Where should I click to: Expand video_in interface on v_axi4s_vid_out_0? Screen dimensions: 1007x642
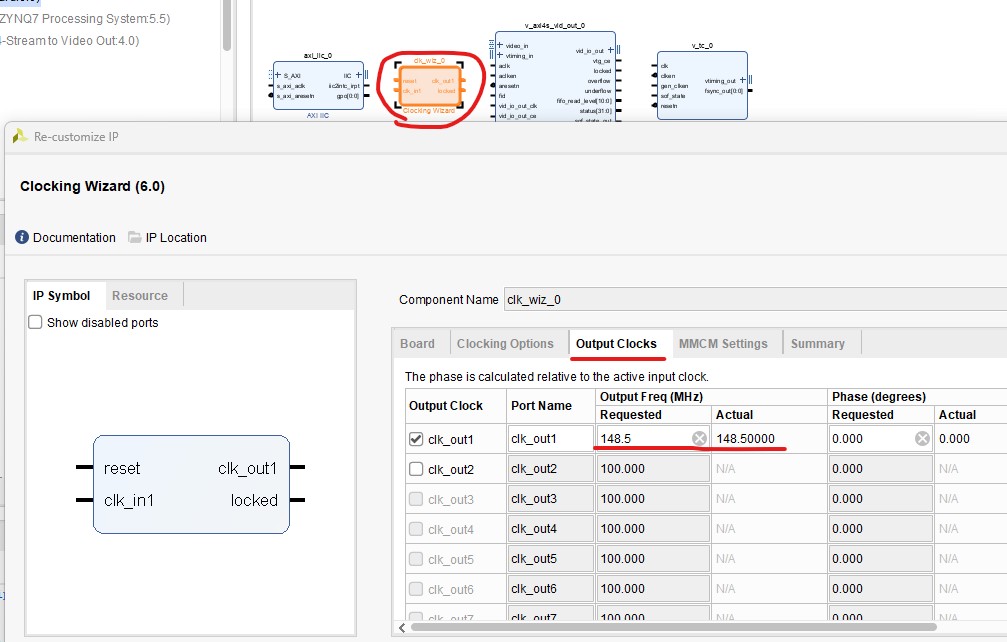click(500, 46)
